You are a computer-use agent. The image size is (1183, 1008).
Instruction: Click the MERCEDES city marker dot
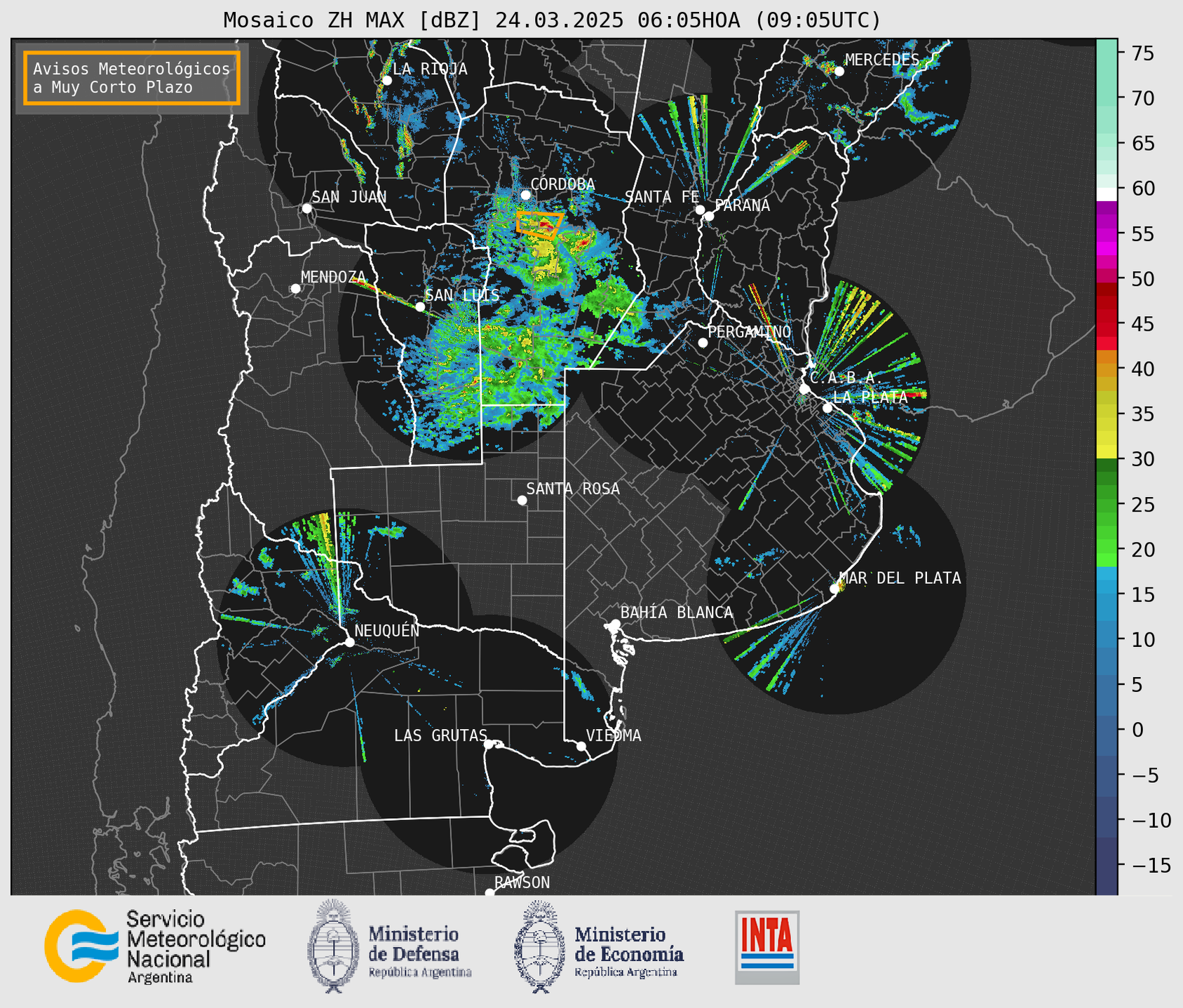pyautogui.click(x=839, y=71)
